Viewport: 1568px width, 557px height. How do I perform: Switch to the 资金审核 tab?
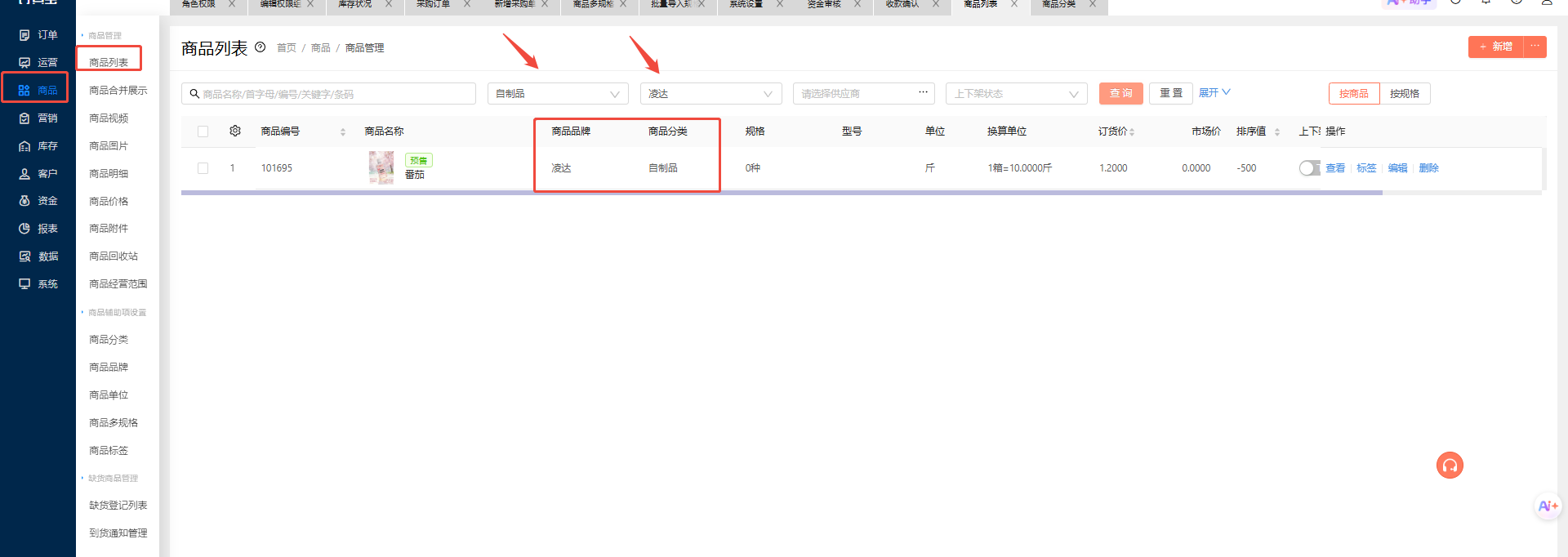825,4
